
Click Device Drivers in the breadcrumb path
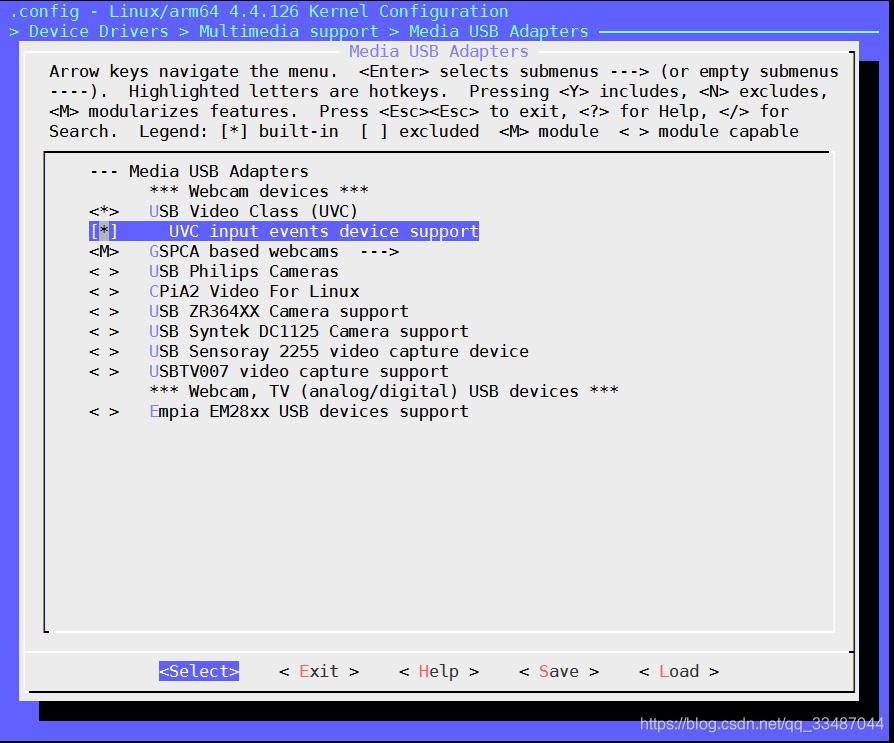pos(99,31)
